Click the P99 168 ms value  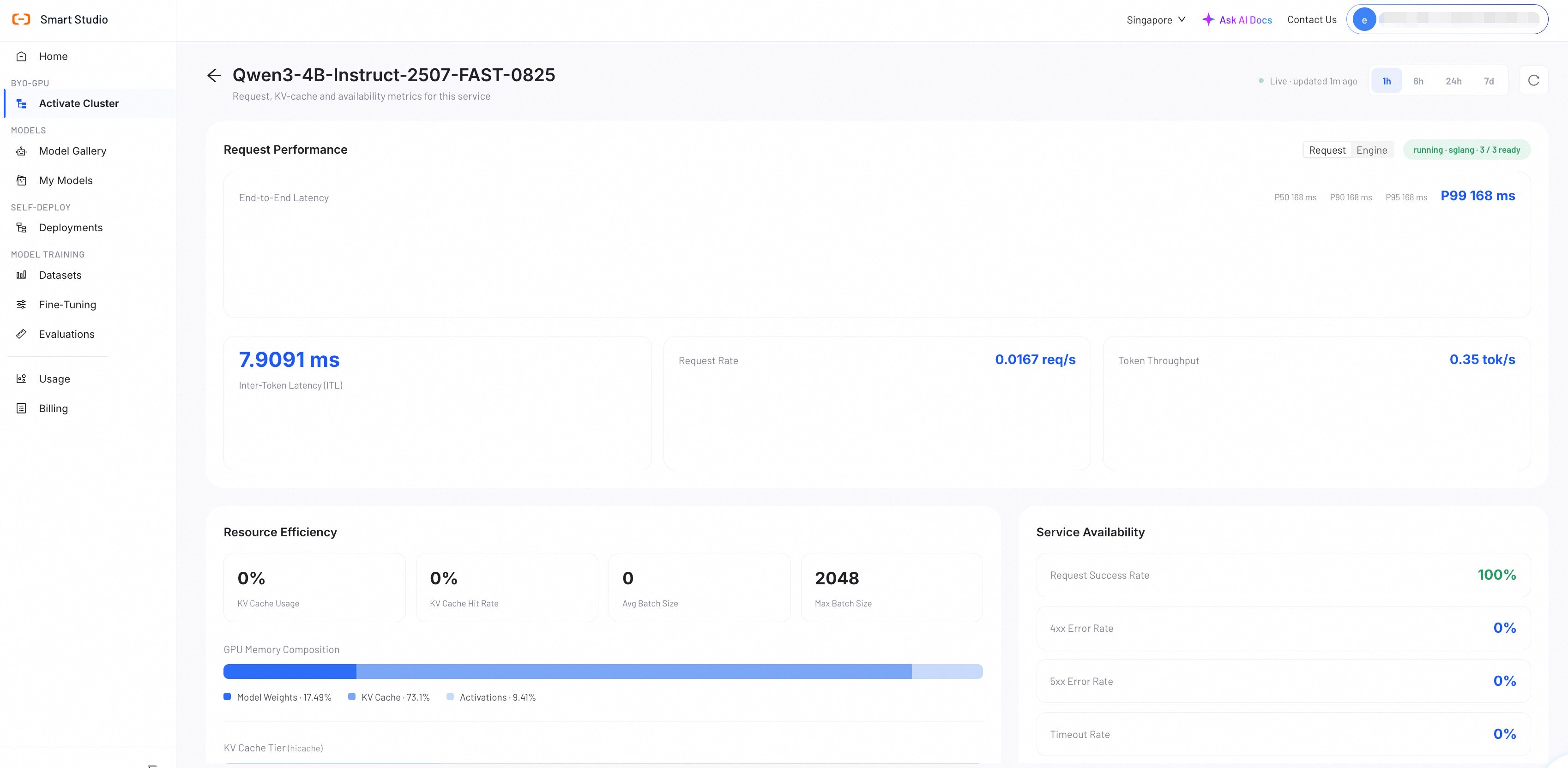pos(1478,196)
